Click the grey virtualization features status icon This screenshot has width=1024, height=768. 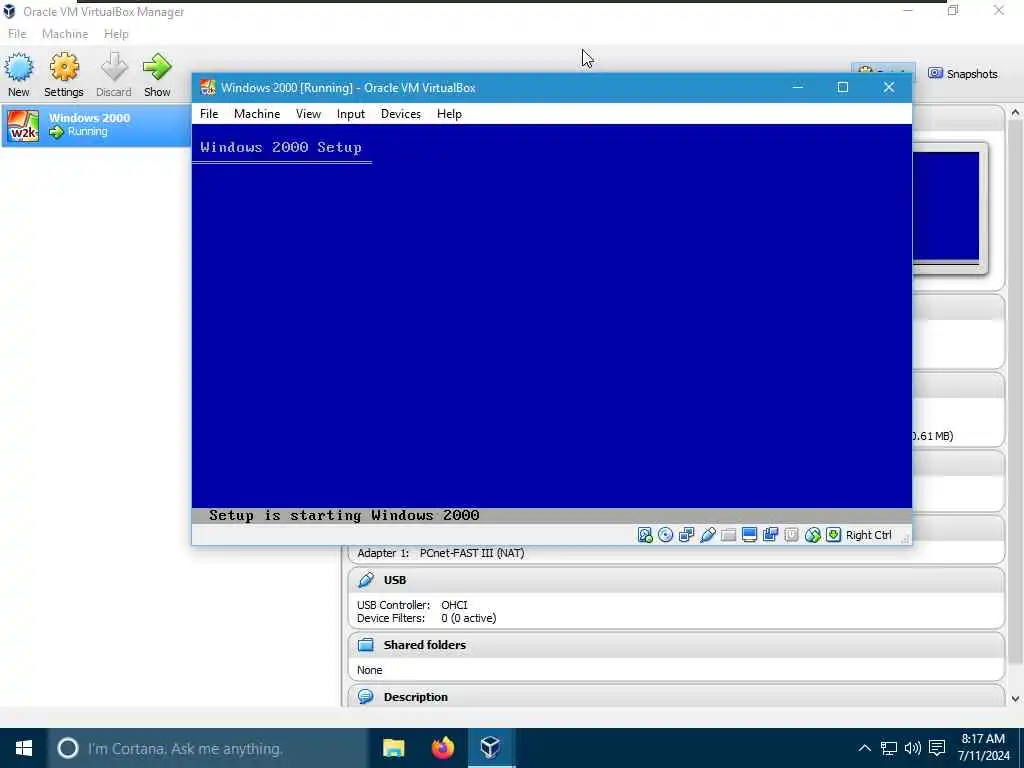791,535
